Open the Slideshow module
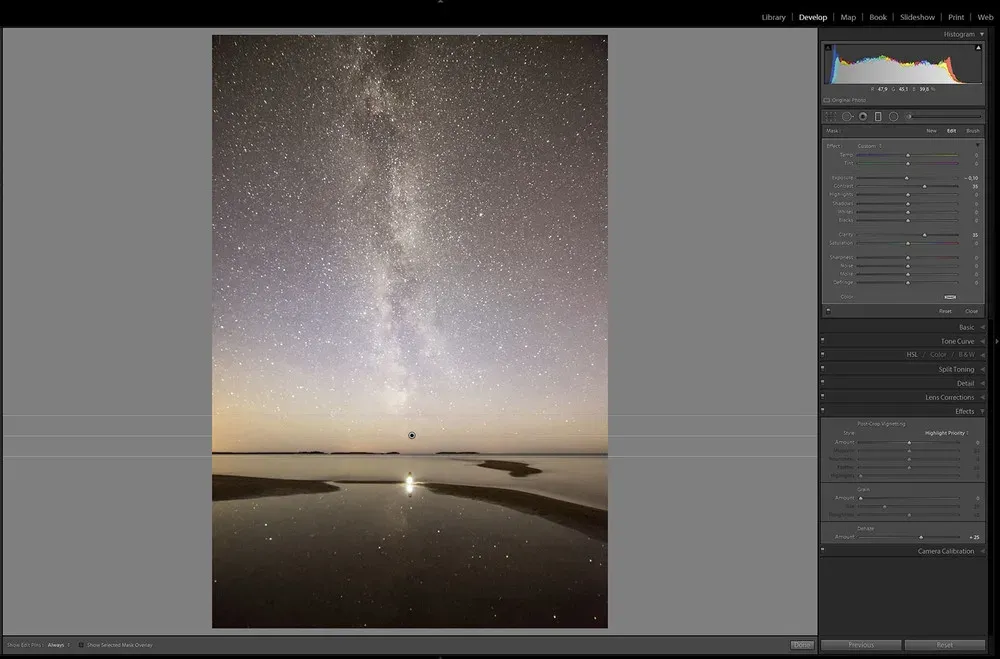This screenshot has width=1000, height=659. point(917,17)
